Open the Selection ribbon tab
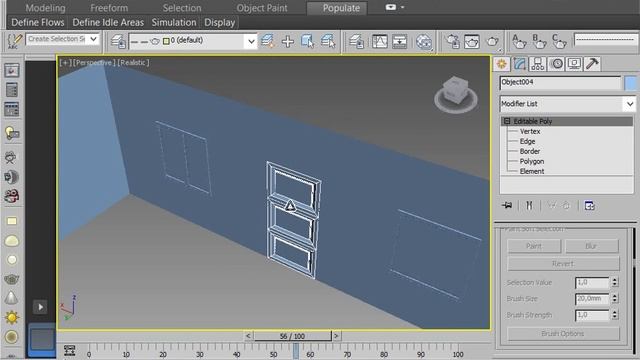Viewport: 640px width, 360px height. 182,8
